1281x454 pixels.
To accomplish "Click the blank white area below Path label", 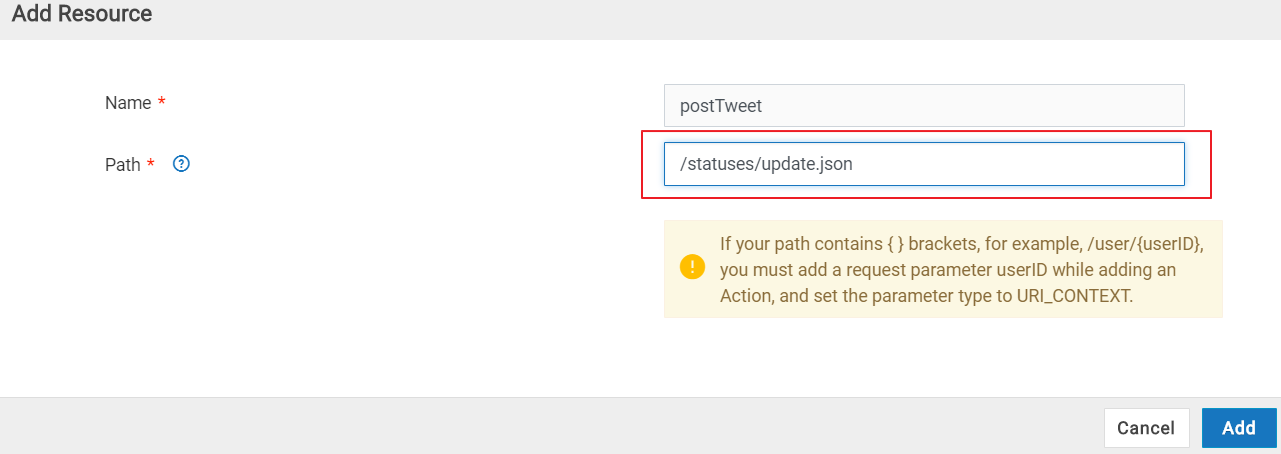I will (x=300, y=280).
